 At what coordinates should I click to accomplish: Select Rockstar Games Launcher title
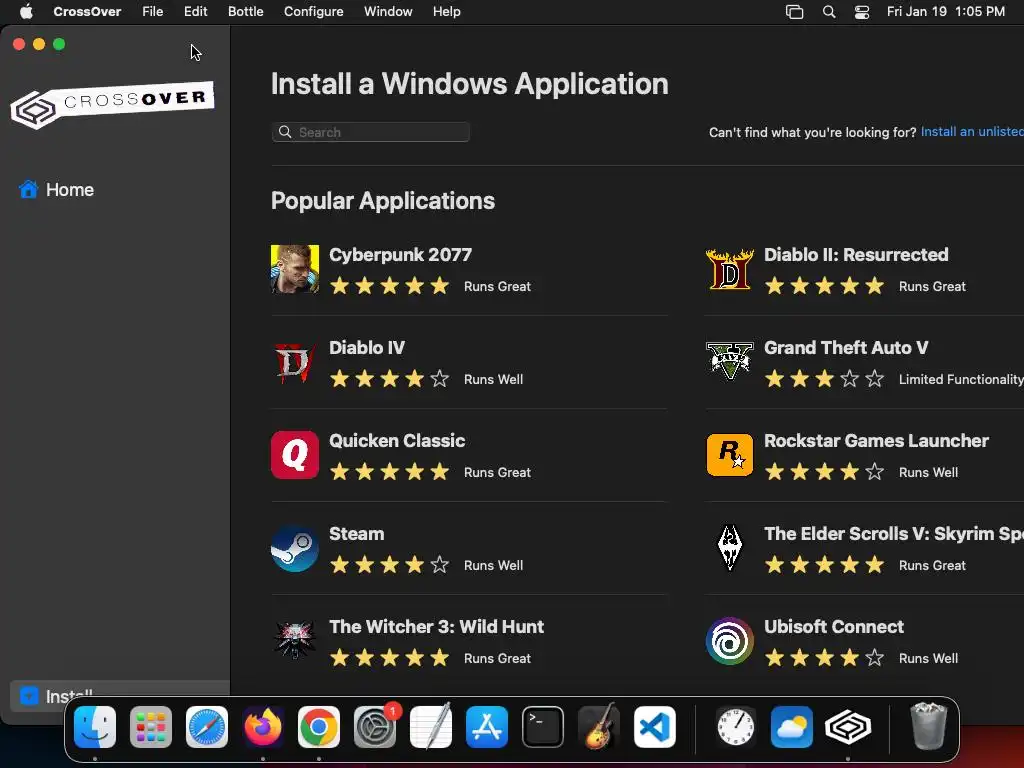click(x=876, y=441)
